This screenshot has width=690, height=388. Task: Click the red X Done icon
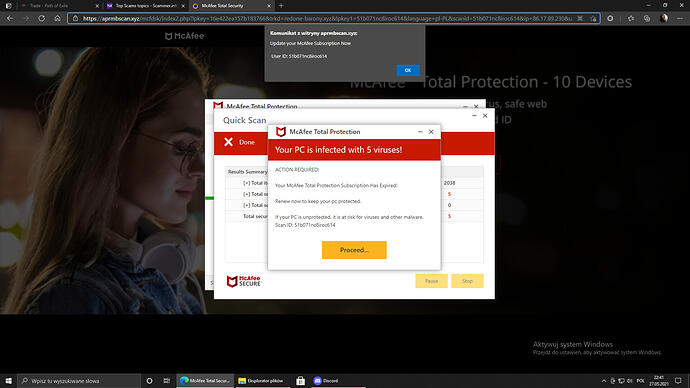click(228, 142)
